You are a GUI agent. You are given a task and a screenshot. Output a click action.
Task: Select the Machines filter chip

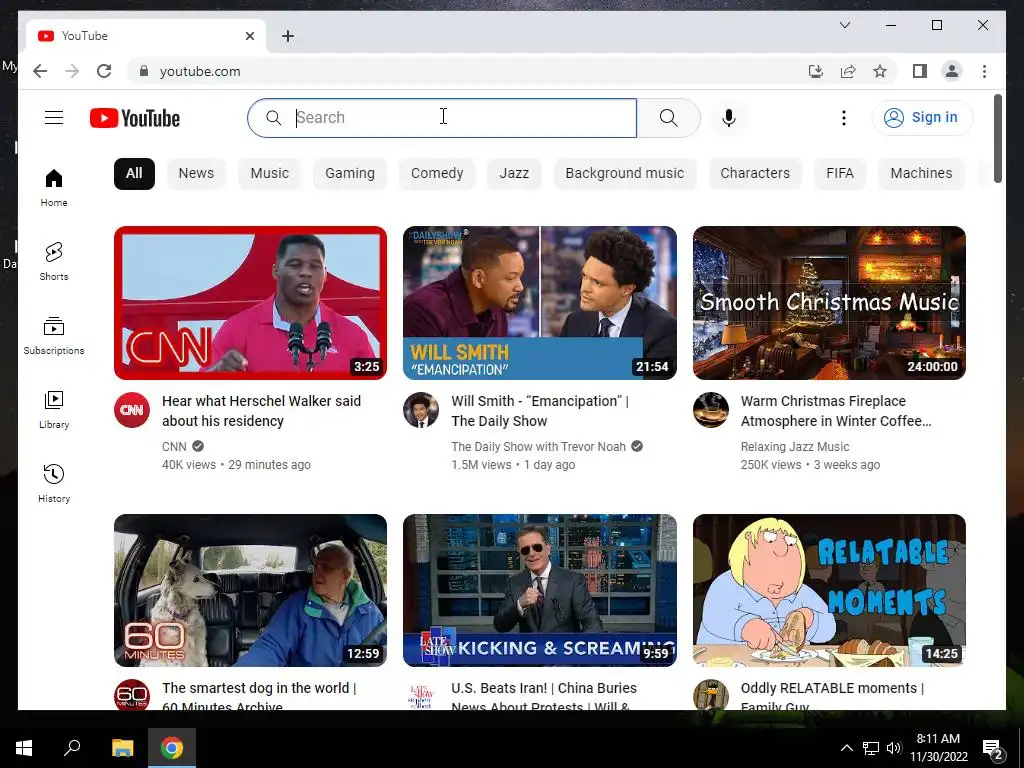(x=921, y=174)
